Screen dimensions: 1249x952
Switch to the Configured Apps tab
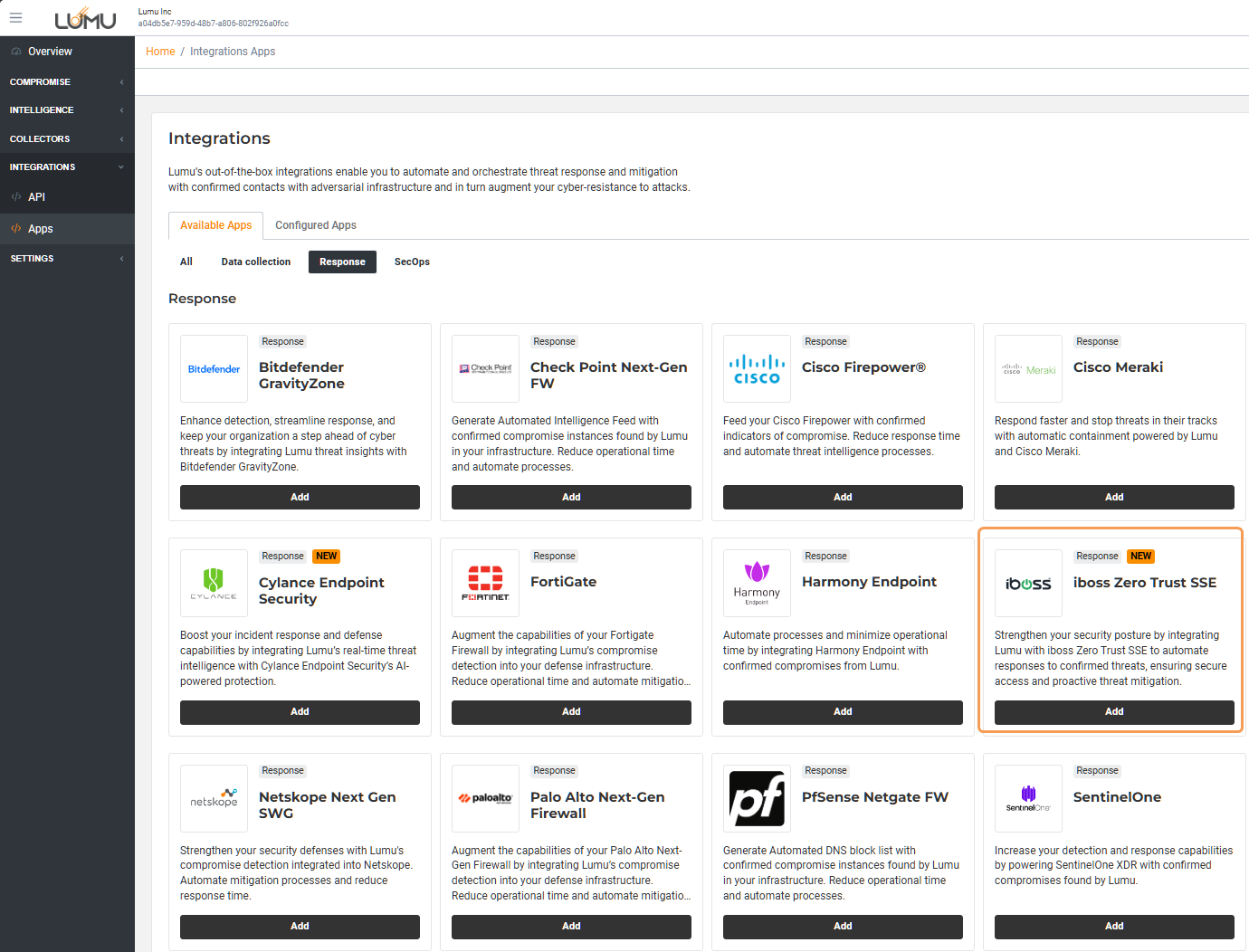click(x=315, y=225)
